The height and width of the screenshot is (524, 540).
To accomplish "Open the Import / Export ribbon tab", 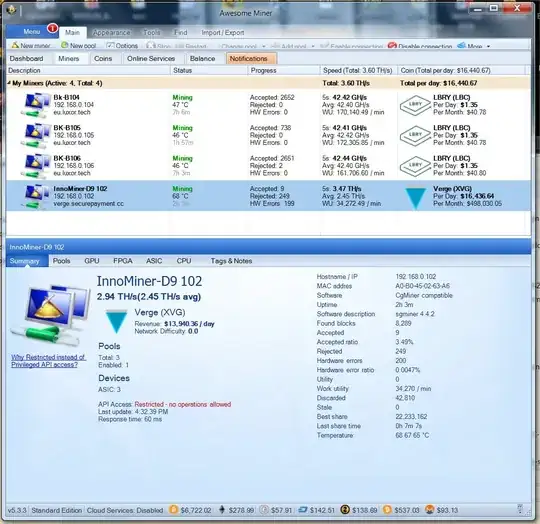I will [x=222, y=33].
